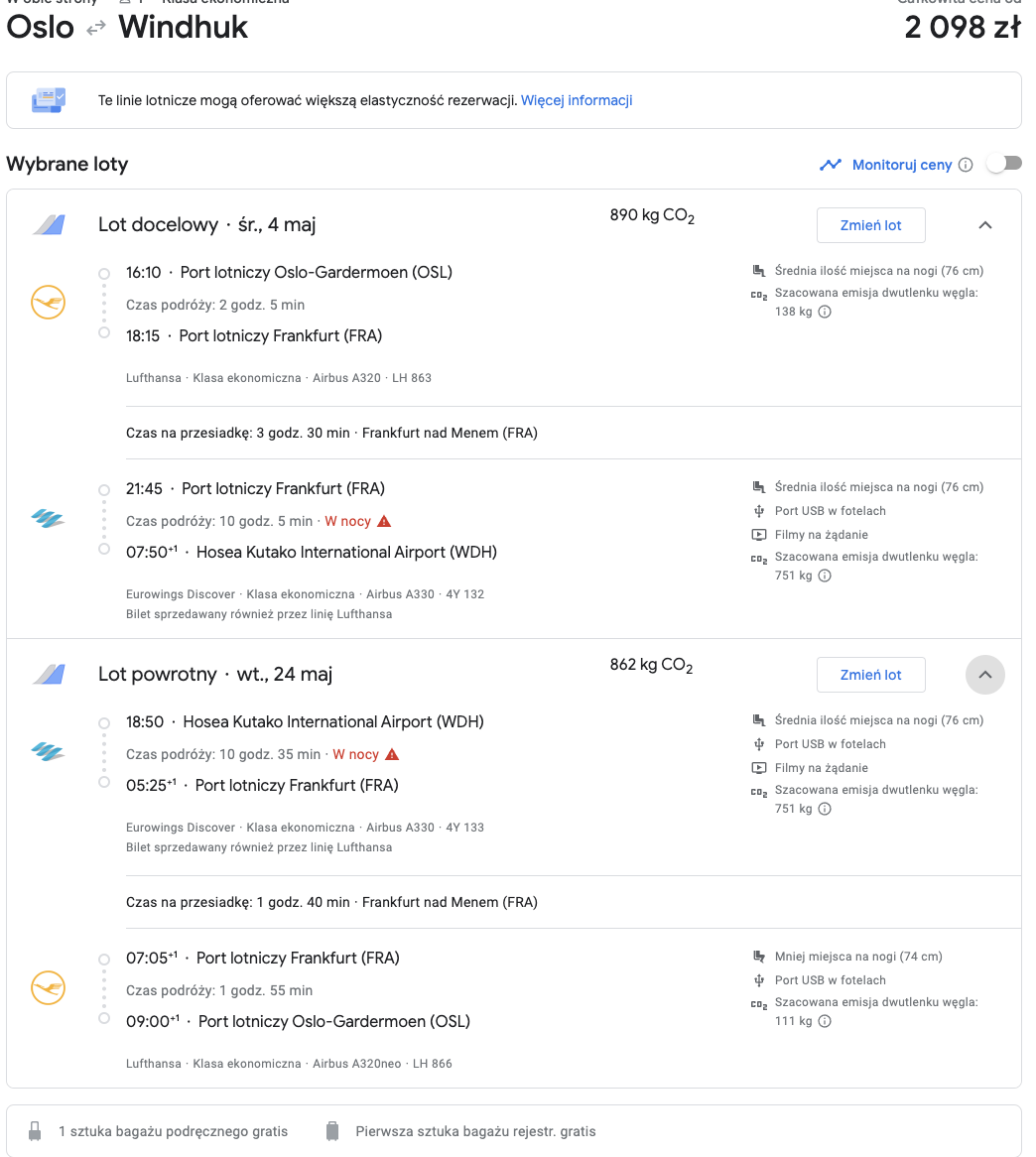
Task: Click info icon next to Monitoruj ceny
Action: 966,165
